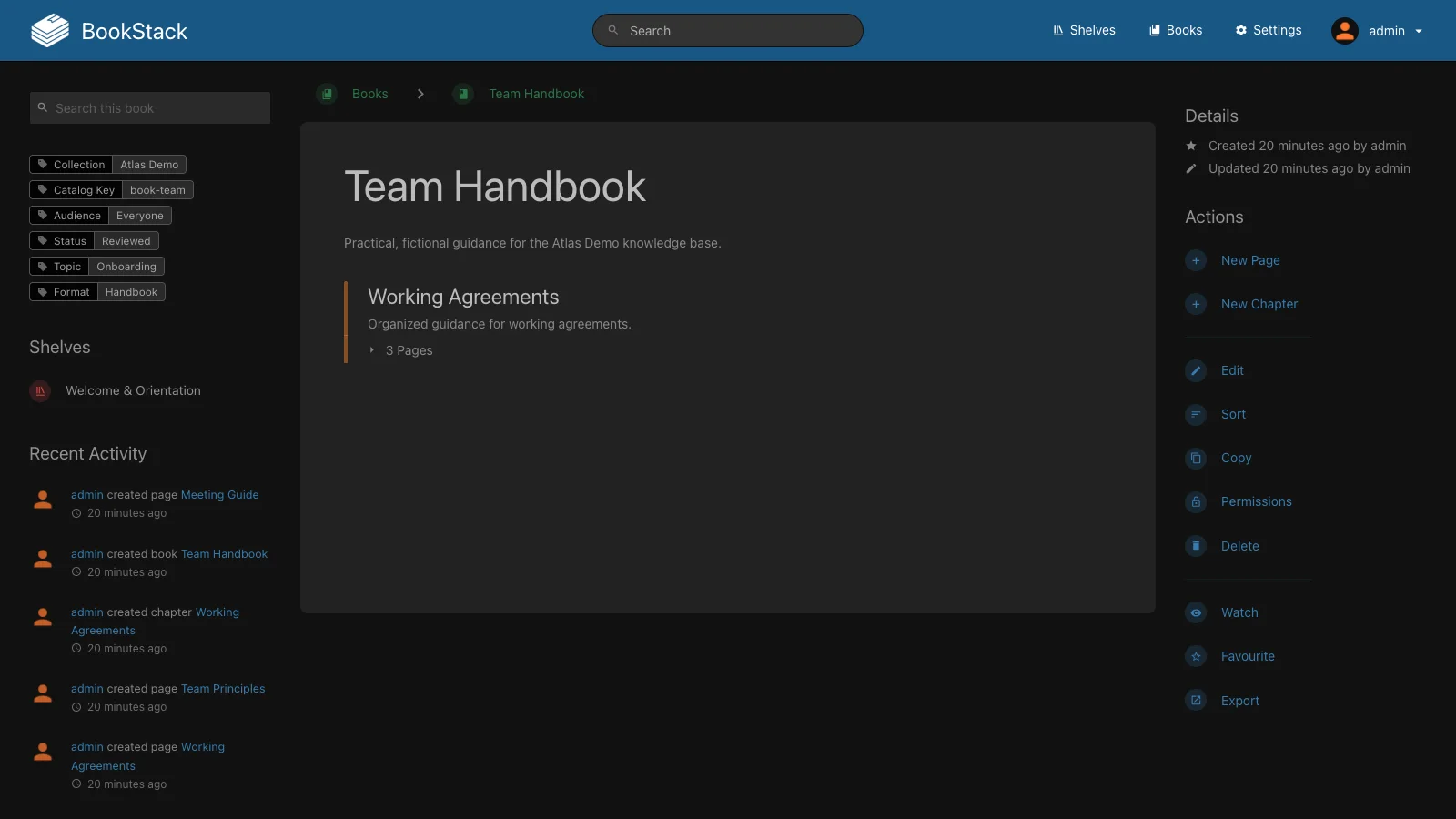Click the avatar beside Meeting Guide activity
1456x819 pixels.
[43, 500]
